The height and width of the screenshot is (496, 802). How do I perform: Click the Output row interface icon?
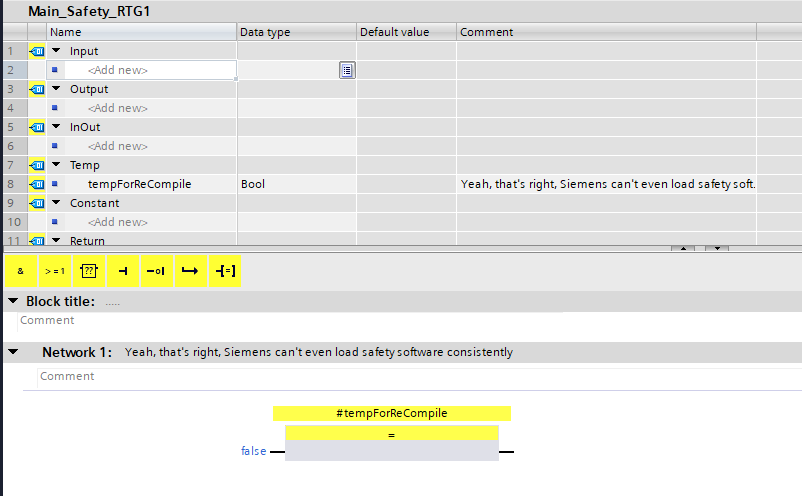[37, 89]
